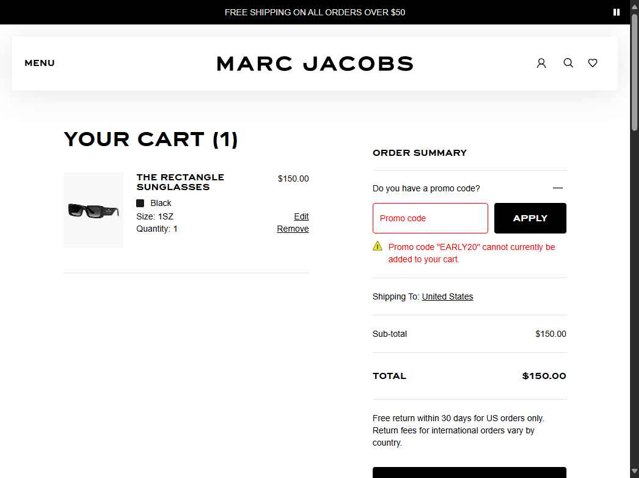The height and width of the screenshot is (478, 639).
Task: Edit The Rectangle Sunglasses item
Action: coord(301,216)
